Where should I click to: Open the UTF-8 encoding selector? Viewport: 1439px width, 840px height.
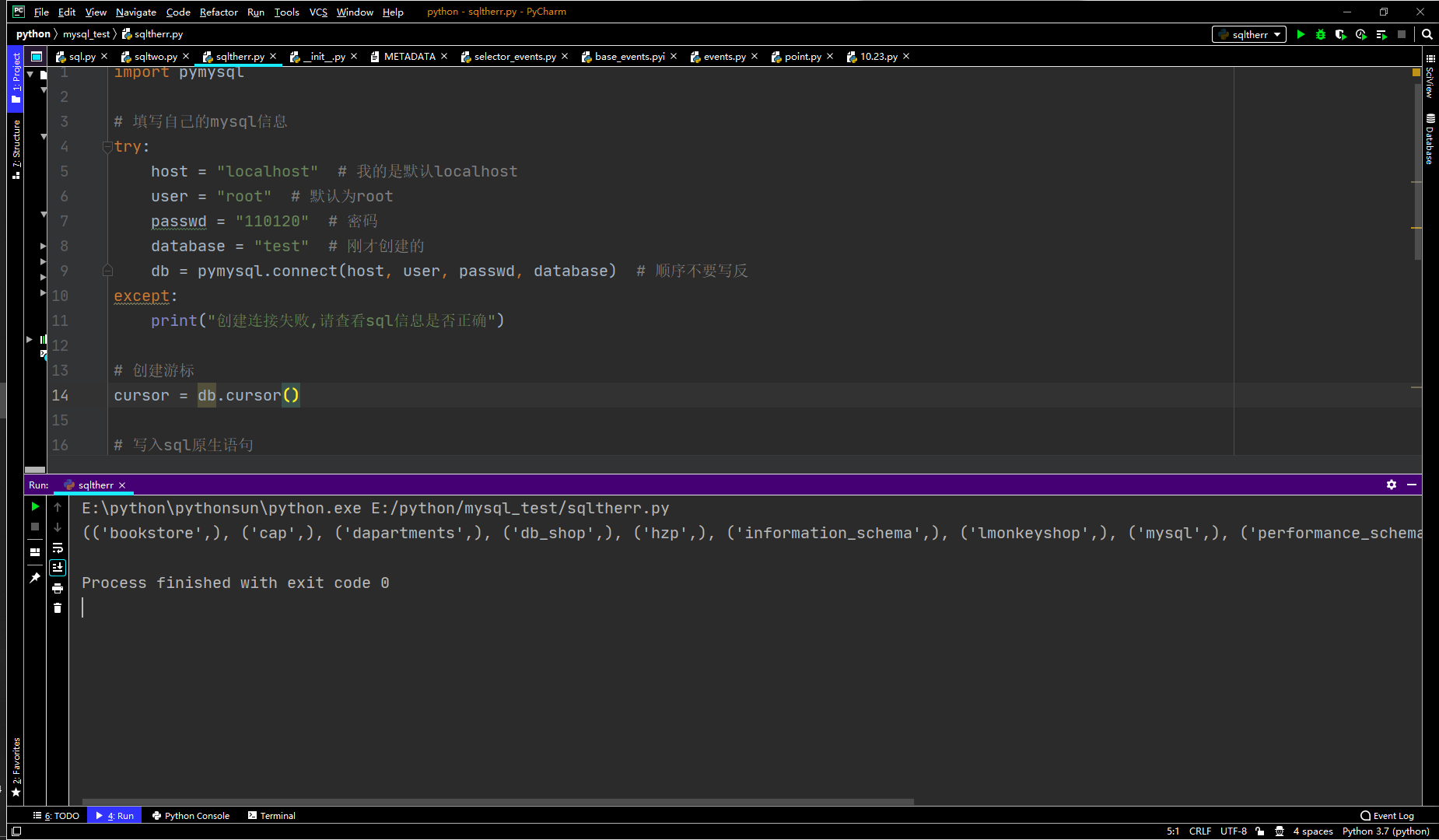click(1234, 831)
